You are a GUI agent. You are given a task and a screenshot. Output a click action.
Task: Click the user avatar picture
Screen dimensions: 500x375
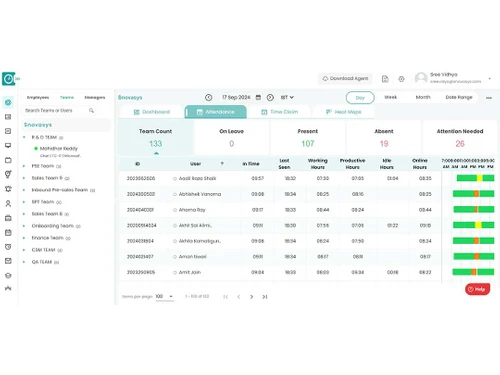point(421,78)
